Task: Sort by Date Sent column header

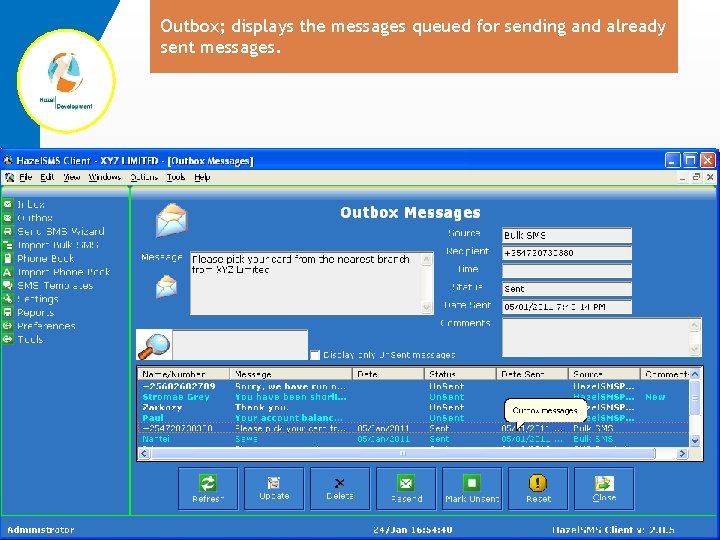Action: pyautogui.click(x=533, y=374)
